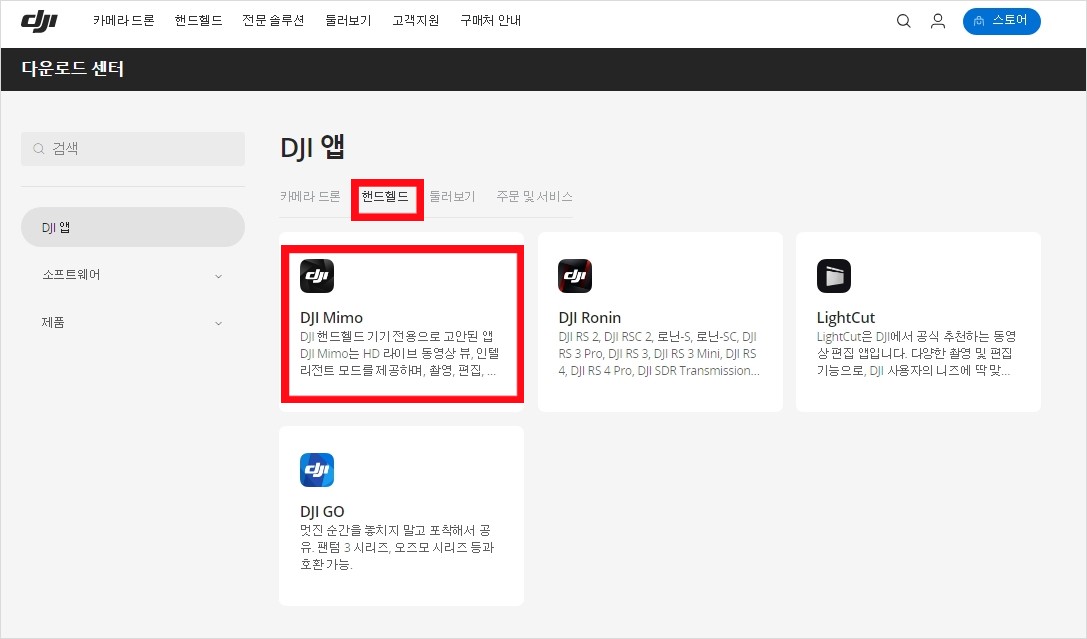Open the 핸드헬드 top navigation menu
The height and width of the screenshot is (639, 1087).
tap(198, 21)
